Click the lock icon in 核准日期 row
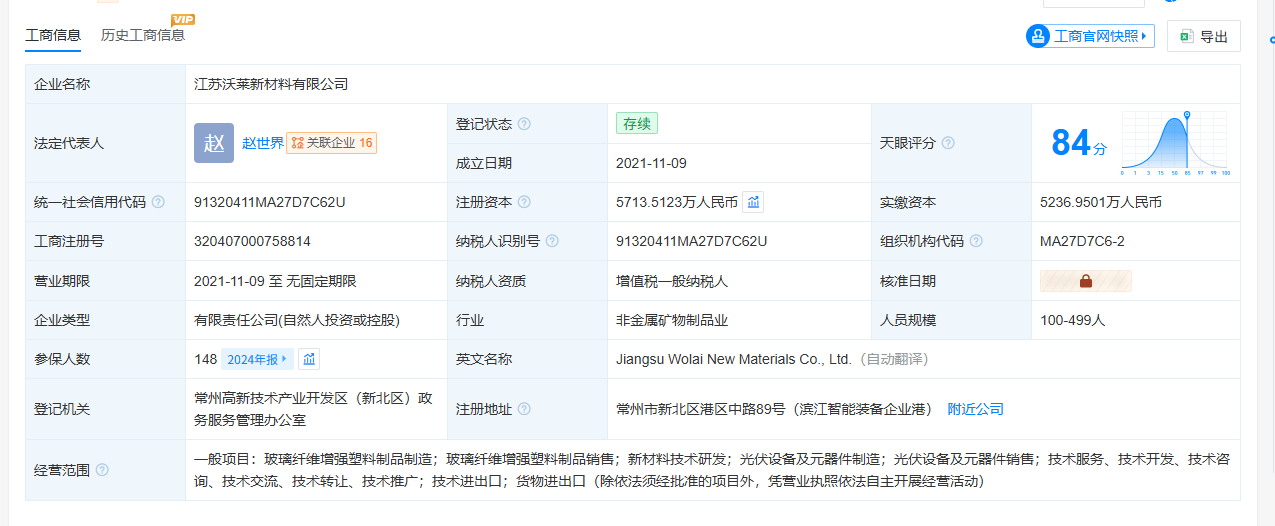Image resolution: width=1275 pixels, height=526 pixels. [1086, 281]
